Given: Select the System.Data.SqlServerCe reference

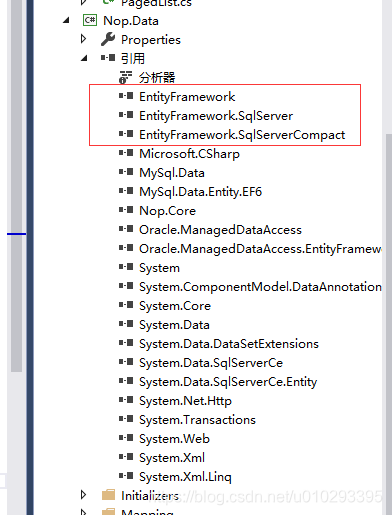Looking at the screenshot, I should click(211, 363).
